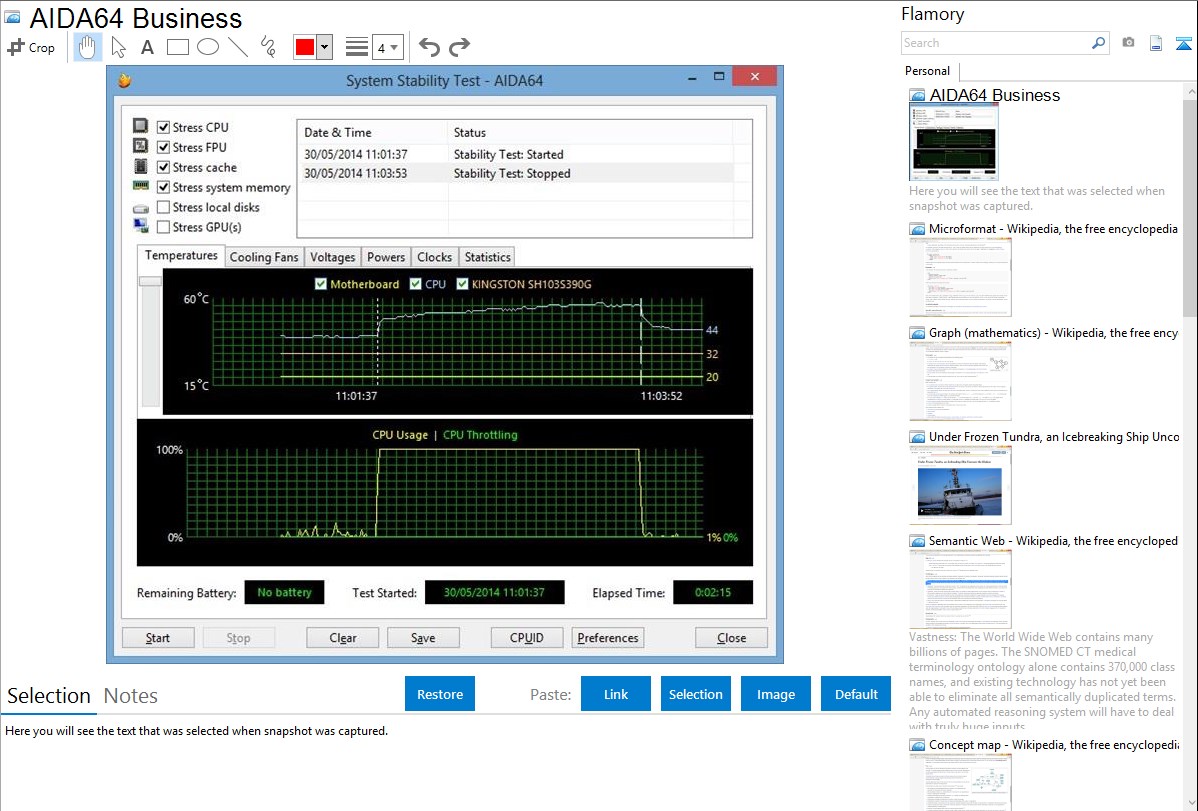Click the Paste Image button
Image resolution: width=1198 pixels, height=811 pixels.
pyautogui.click(x=775, y=694)
